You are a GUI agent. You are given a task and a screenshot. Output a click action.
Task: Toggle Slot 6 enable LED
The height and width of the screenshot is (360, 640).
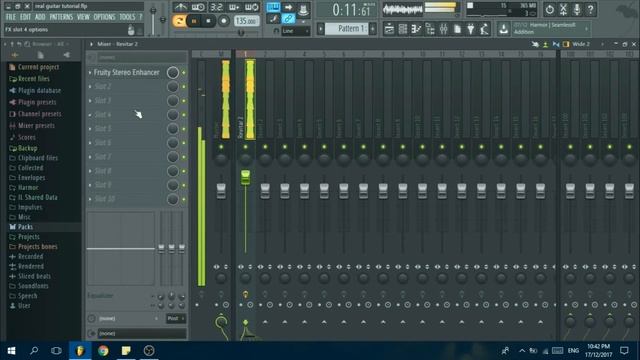184,143
